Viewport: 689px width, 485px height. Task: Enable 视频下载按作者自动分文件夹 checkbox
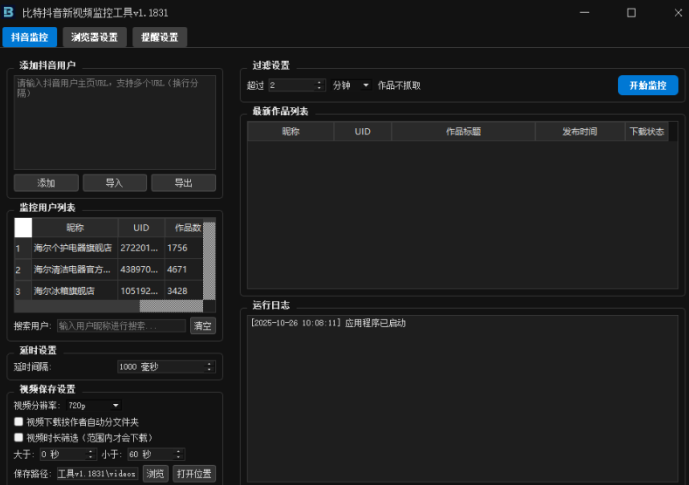click(18, 422)
